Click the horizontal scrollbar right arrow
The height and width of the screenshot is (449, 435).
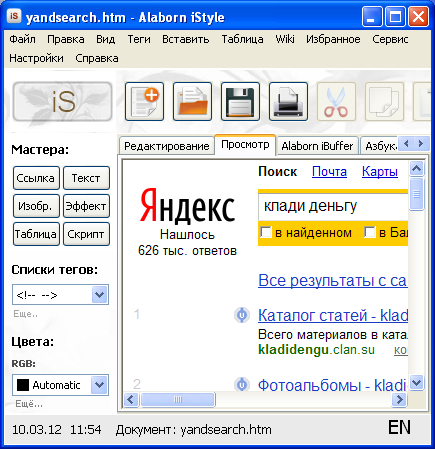click(399, 399)
